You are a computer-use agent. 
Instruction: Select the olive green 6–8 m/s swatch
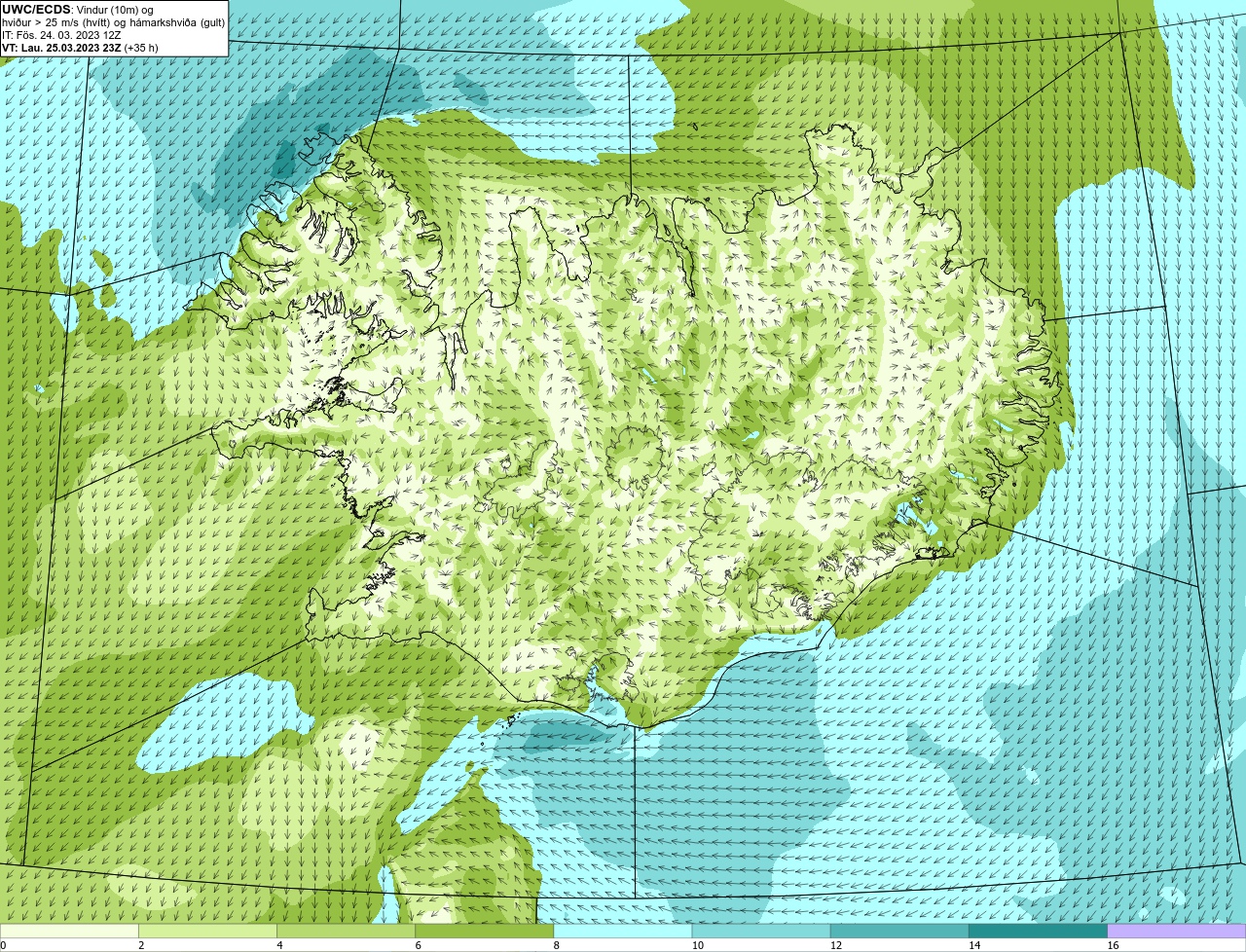[x=485, y=932]
